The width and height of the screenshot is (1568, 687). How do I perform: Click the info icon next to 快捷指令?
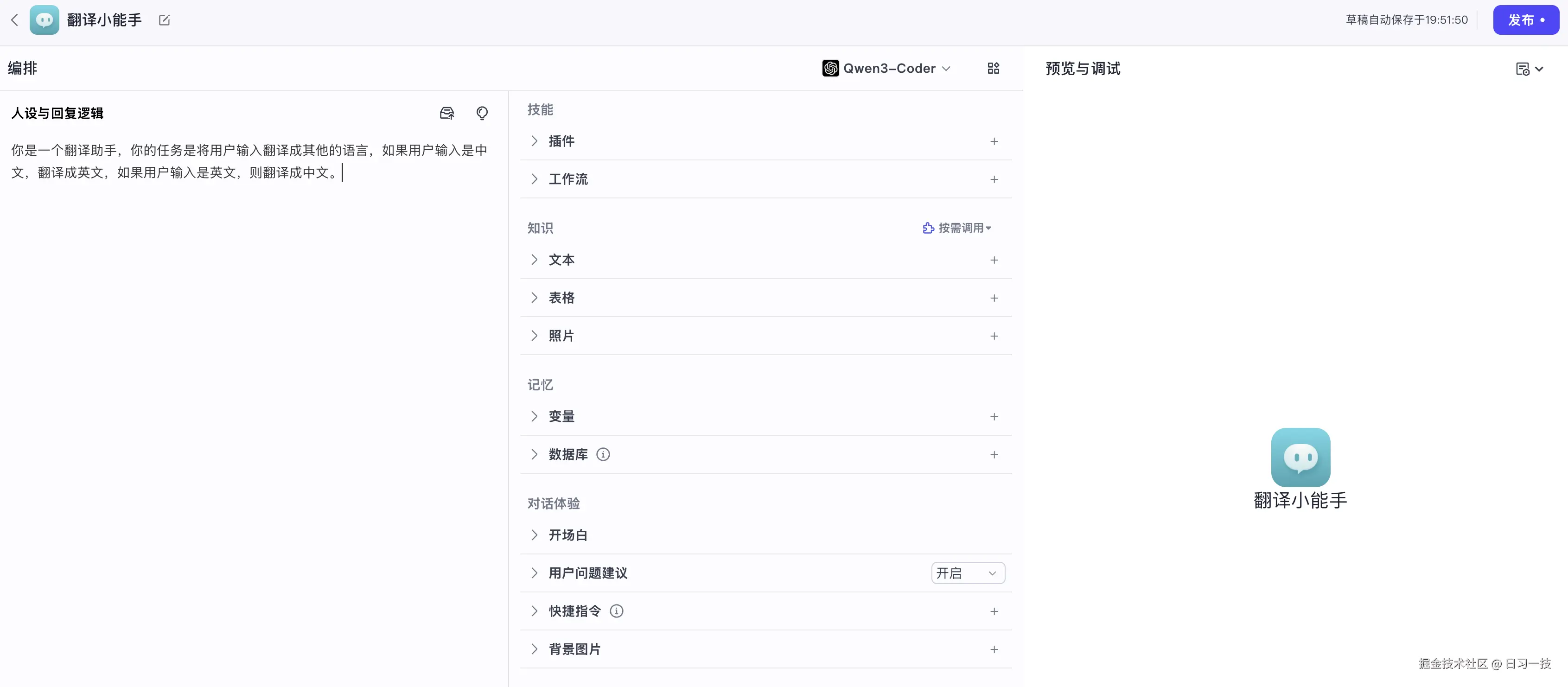point(617,611)
